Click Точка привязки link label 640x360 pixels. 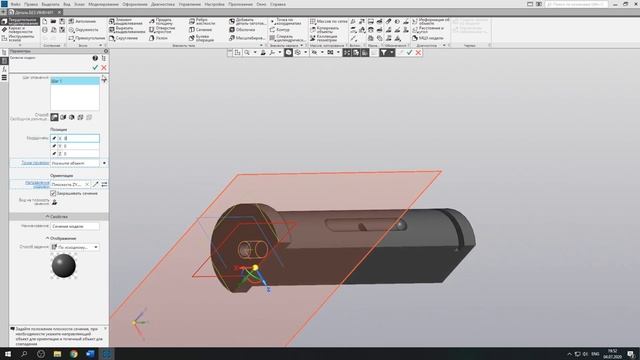(x=35, y=163)
